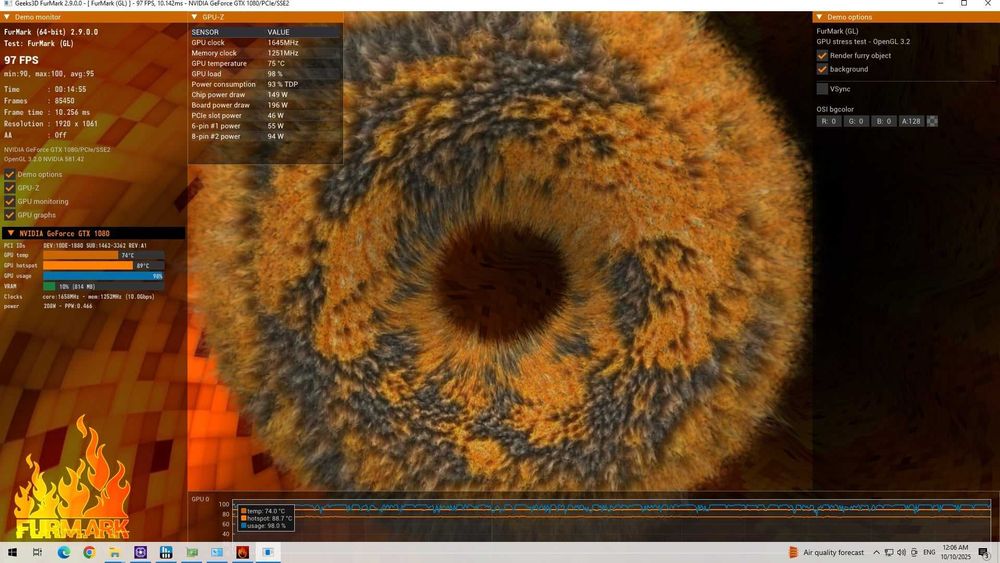Click the A:128 alpha field
The height and width of the screenshot is (563, 1000).
point(911,121)
